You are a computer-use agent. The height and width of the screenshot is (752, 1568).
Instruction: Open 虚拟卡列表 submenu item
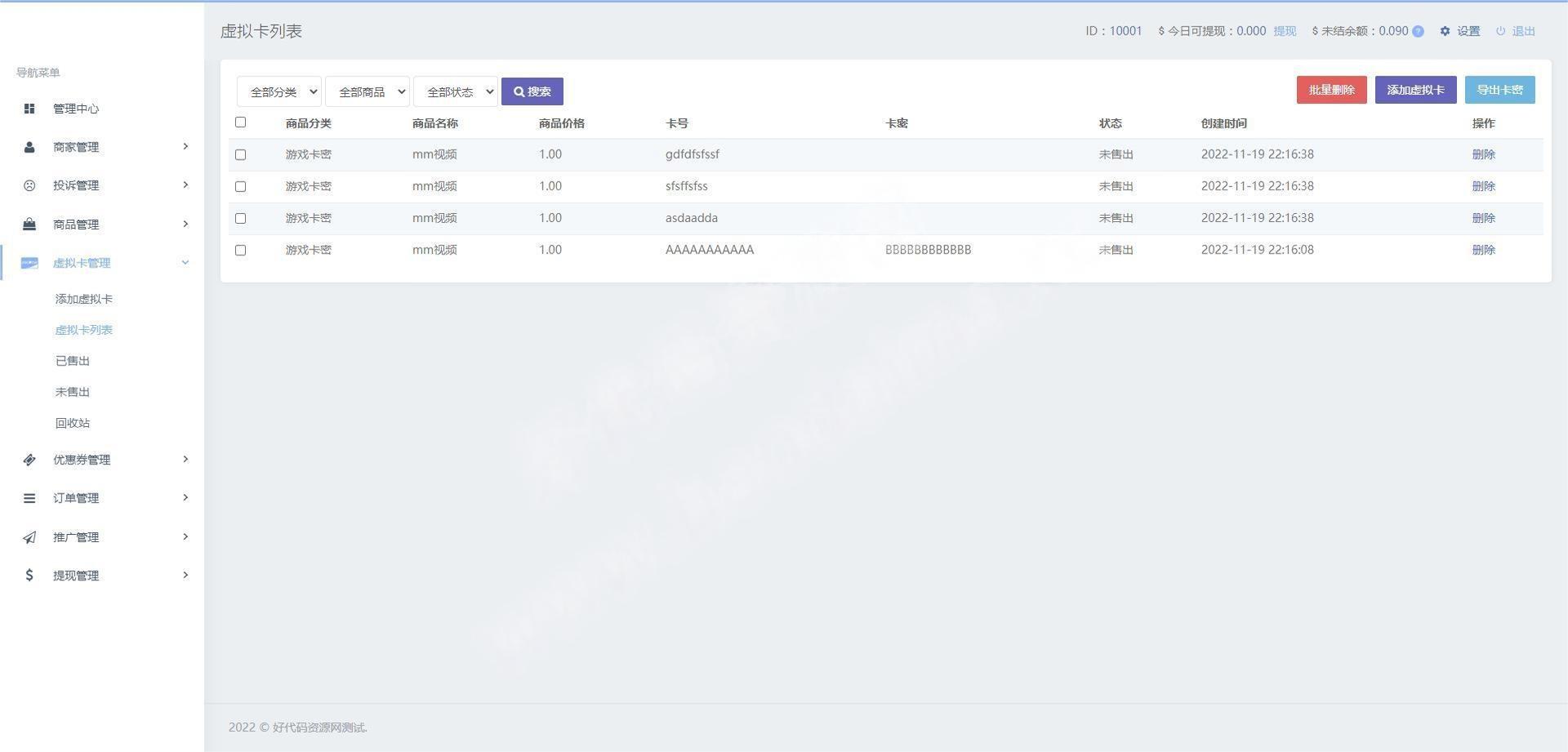click(x=84, y=330)
